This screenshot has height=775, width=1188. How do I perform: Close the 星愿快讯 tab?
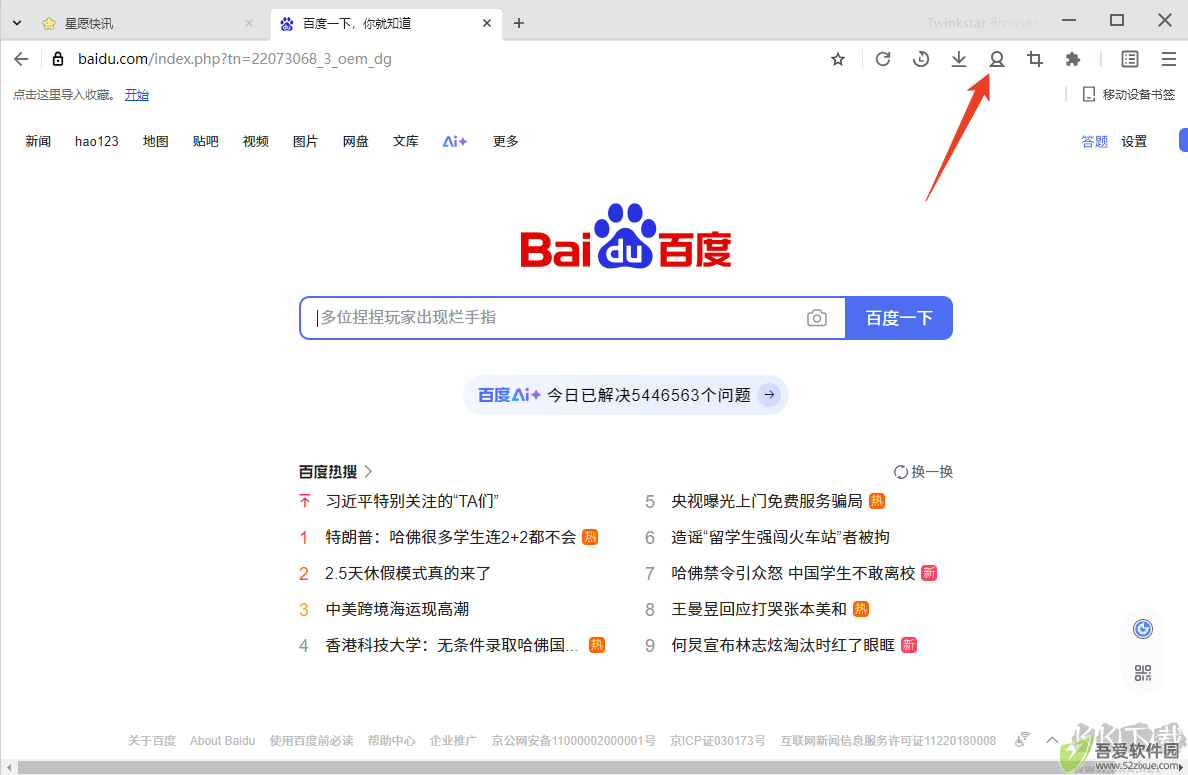(249, 23)
